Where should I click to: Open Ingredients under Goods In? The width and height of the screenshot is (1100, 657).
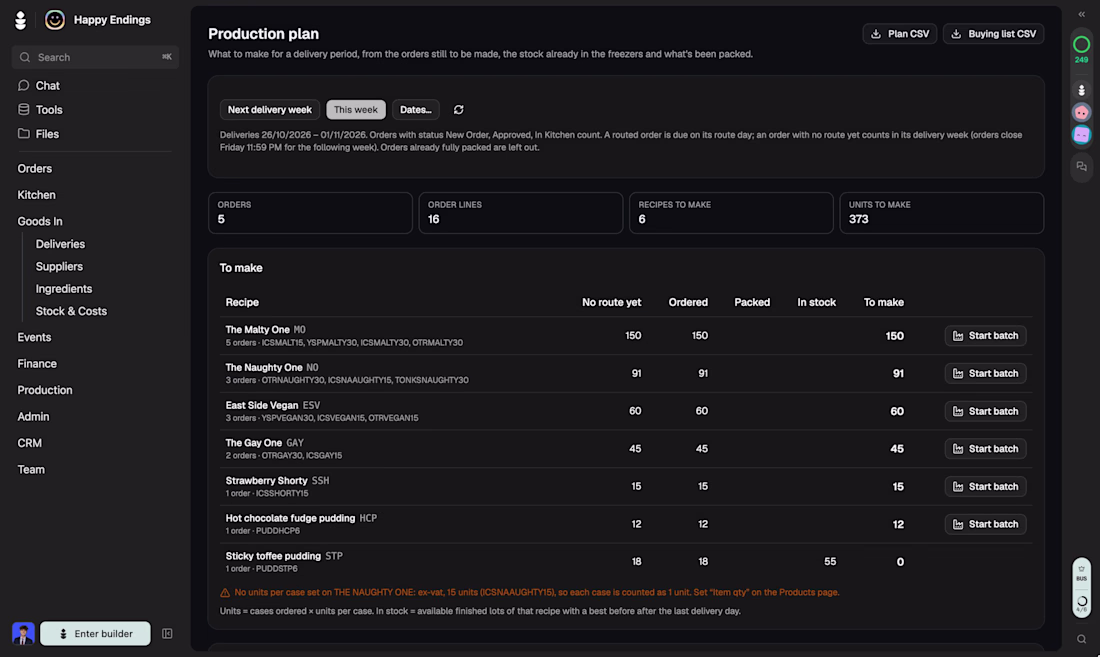(x=64, y=289)
